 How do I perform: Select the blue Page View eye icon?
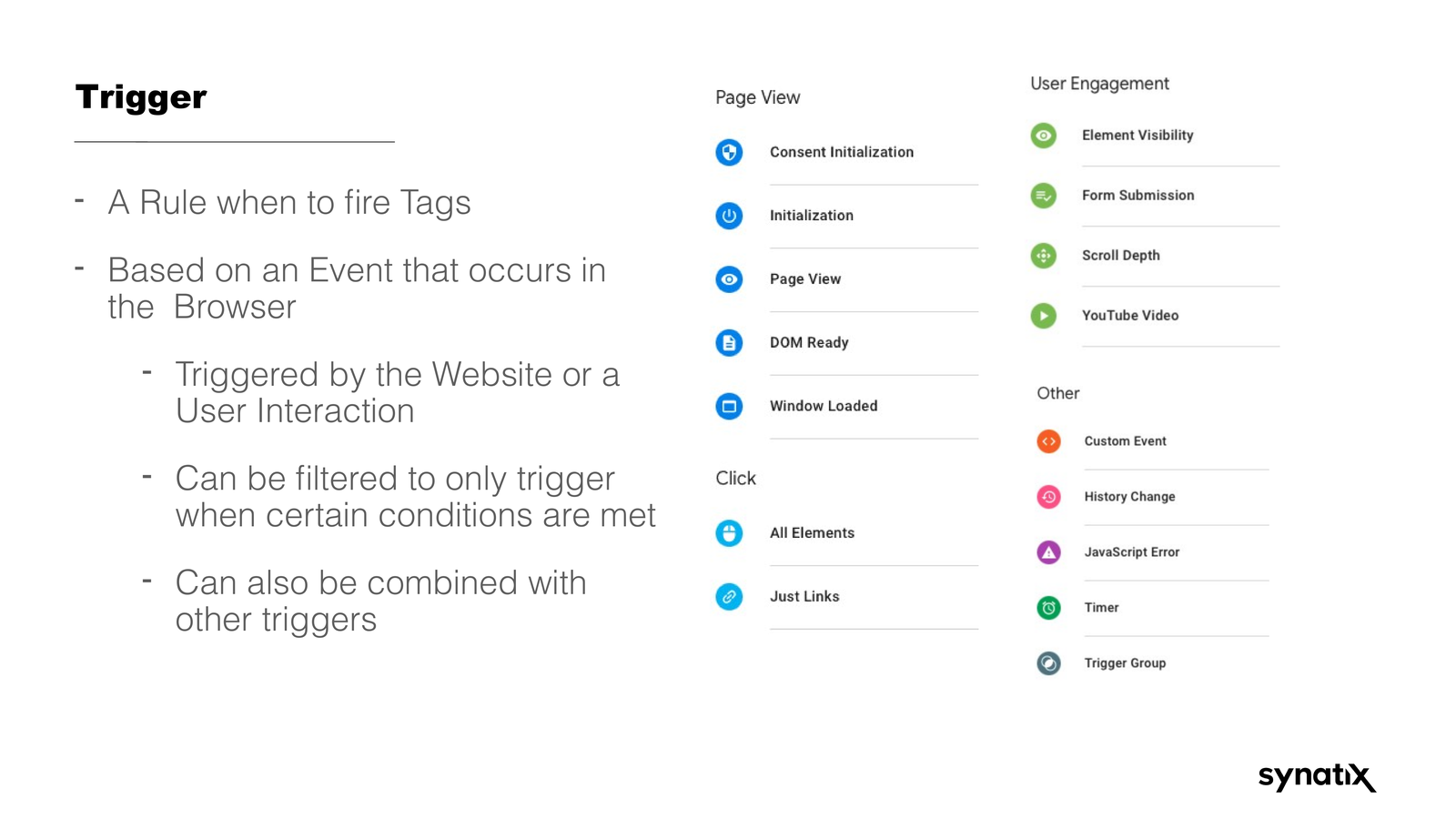point(729,279)
